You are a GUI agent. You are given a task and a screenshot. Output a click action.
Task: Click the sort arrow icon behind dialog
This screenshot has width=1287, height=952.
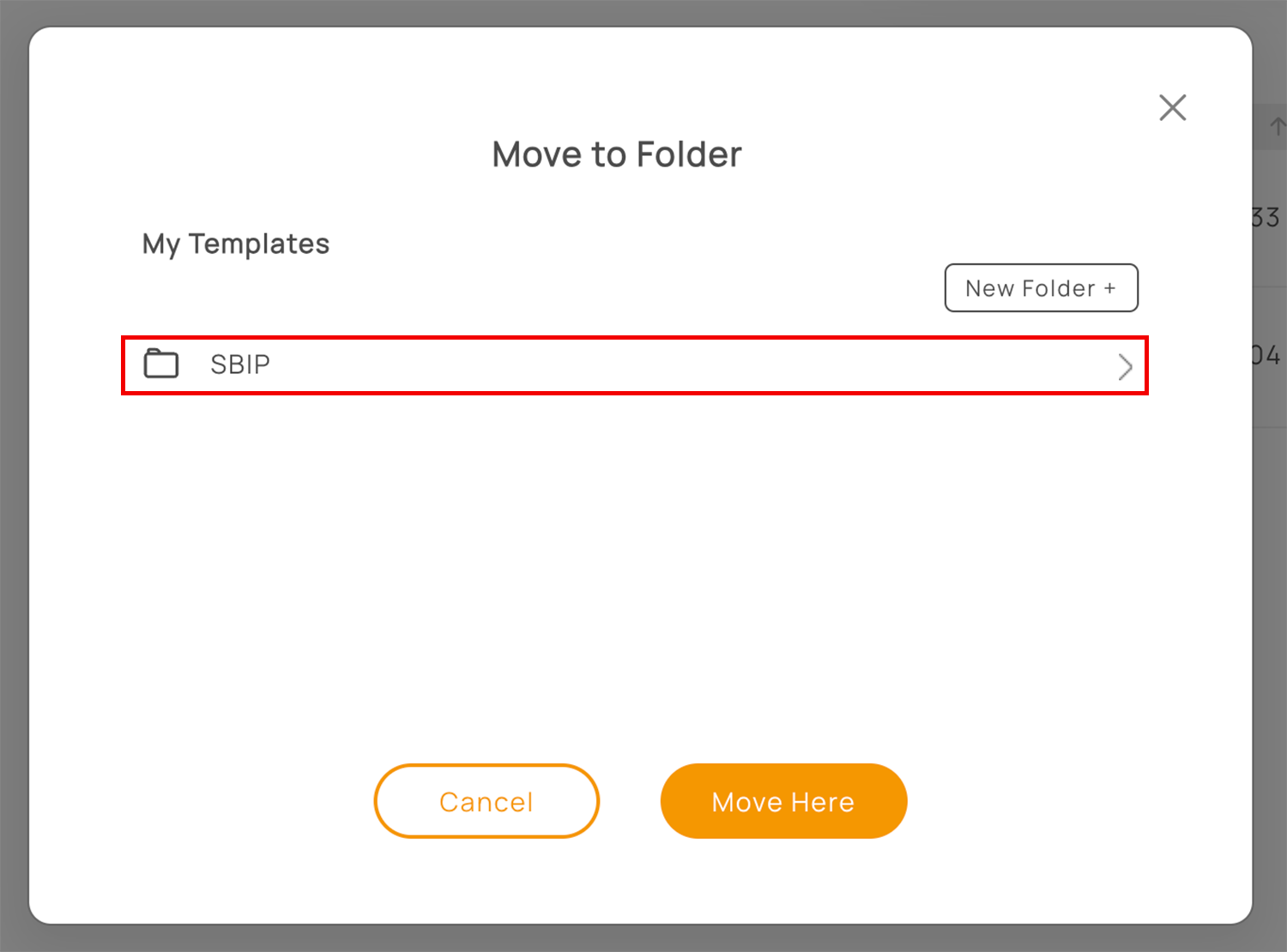[x=1277, y=127]
